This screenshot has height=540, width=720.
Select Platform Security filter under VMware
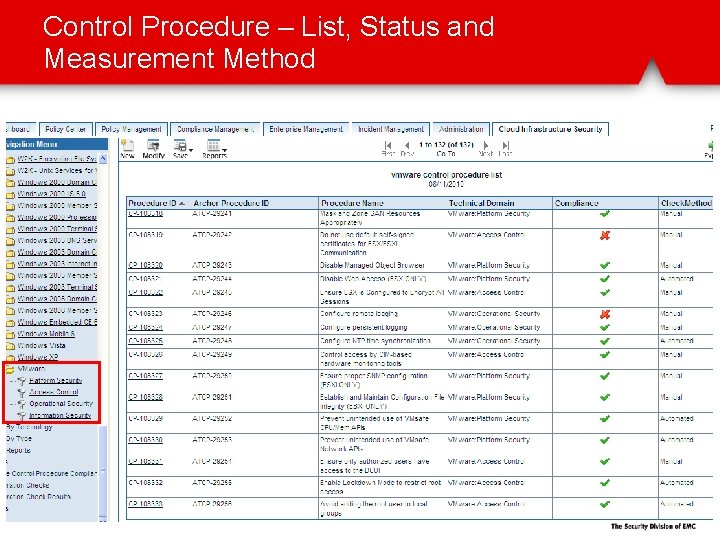(56, 381)
